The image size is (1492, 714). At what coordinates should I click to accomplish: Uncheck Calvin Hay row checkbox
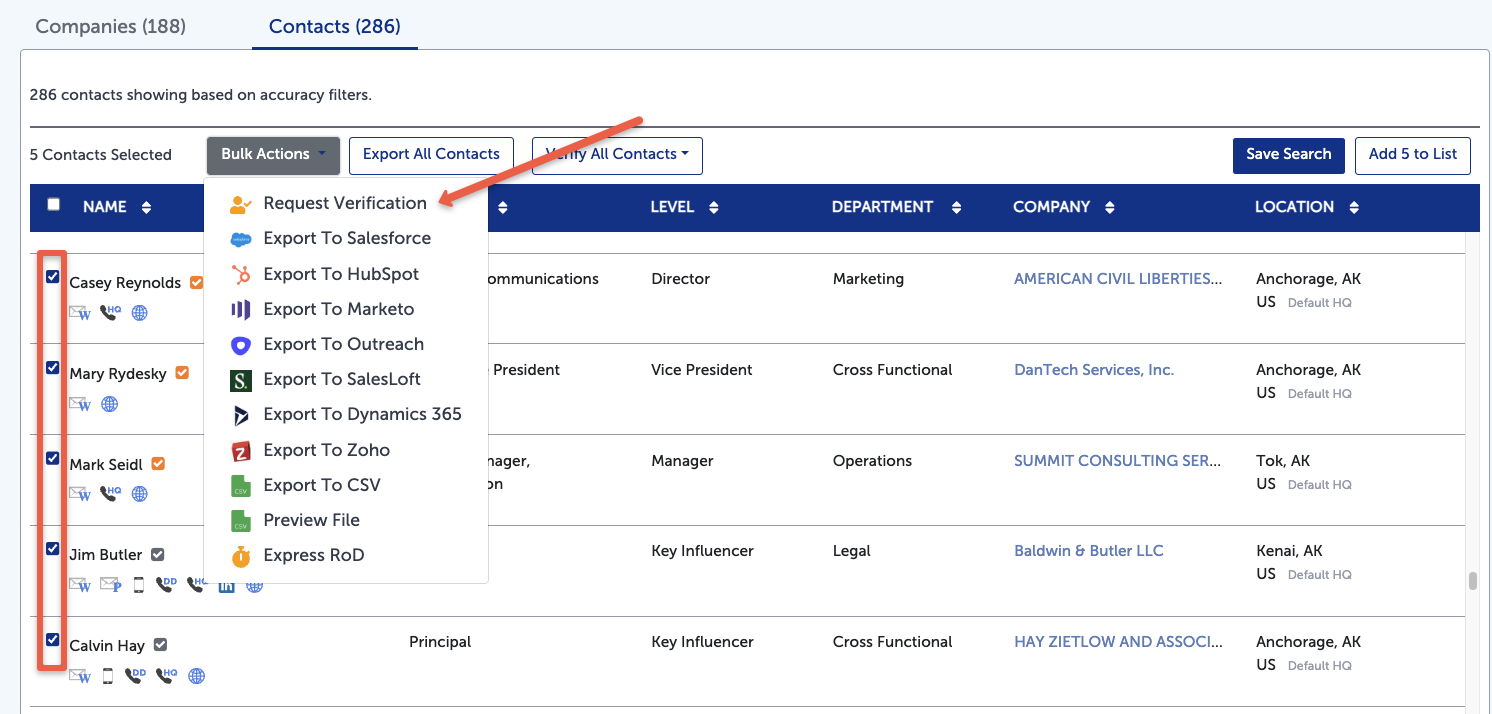point(53,639)
